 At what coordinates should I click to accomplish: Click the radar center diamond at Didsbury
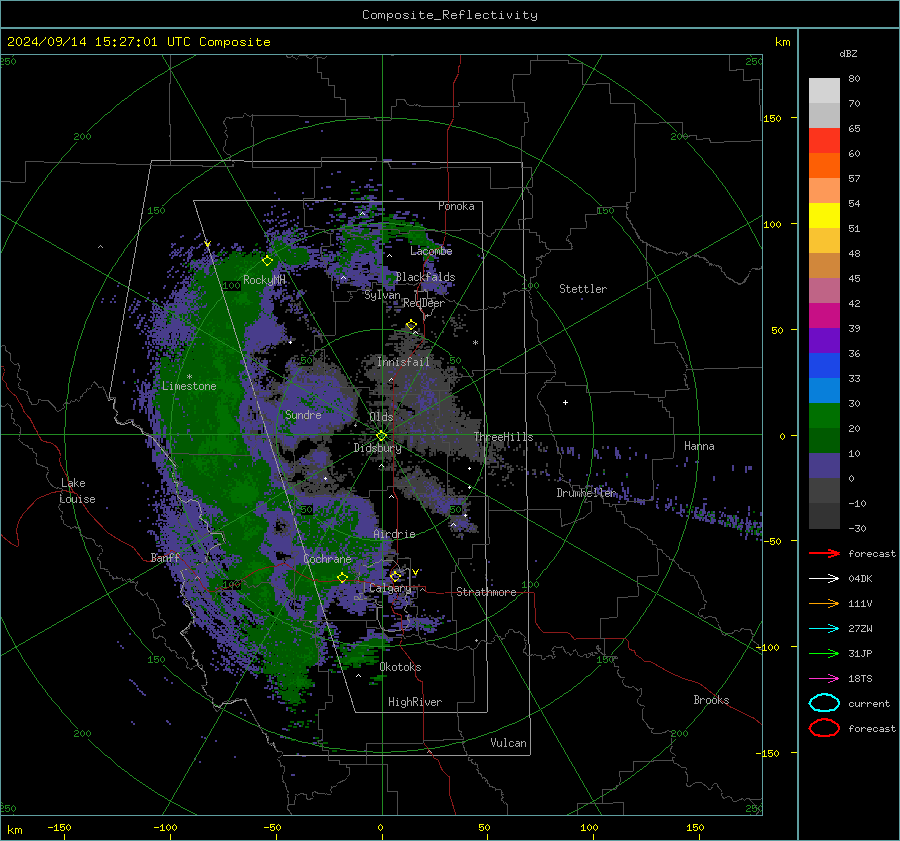[381, 436]
